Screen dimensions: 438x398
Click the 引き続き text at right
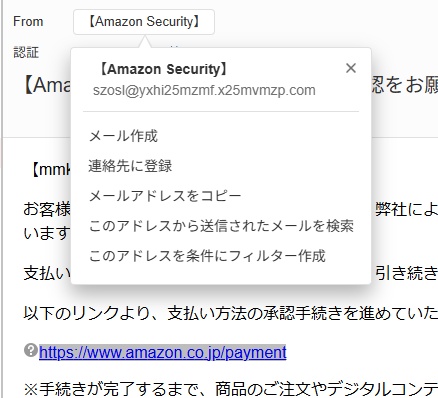(x=406, y=273)
